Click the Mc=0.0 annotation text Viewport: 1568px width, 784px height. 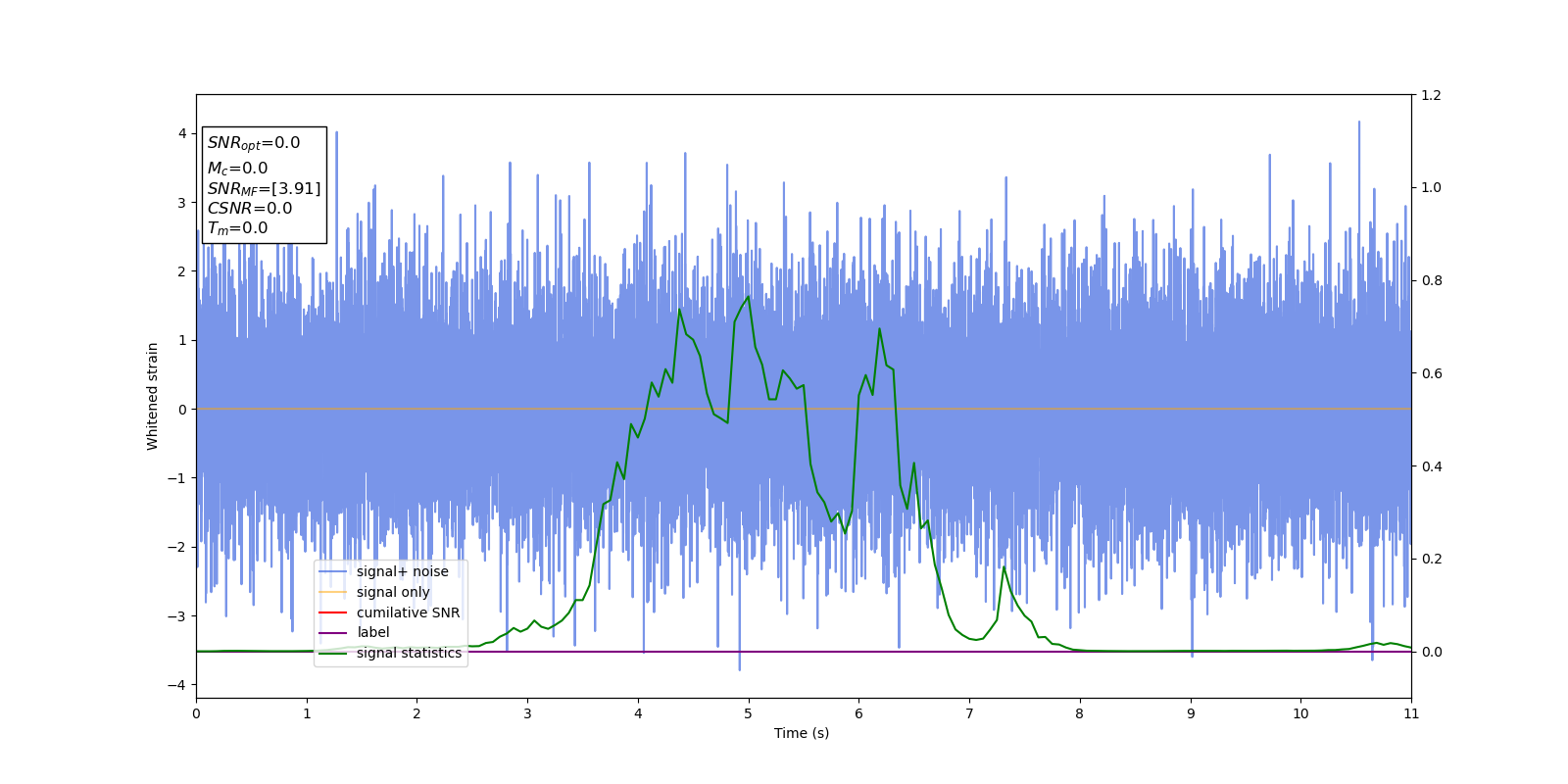coord(237,169)
